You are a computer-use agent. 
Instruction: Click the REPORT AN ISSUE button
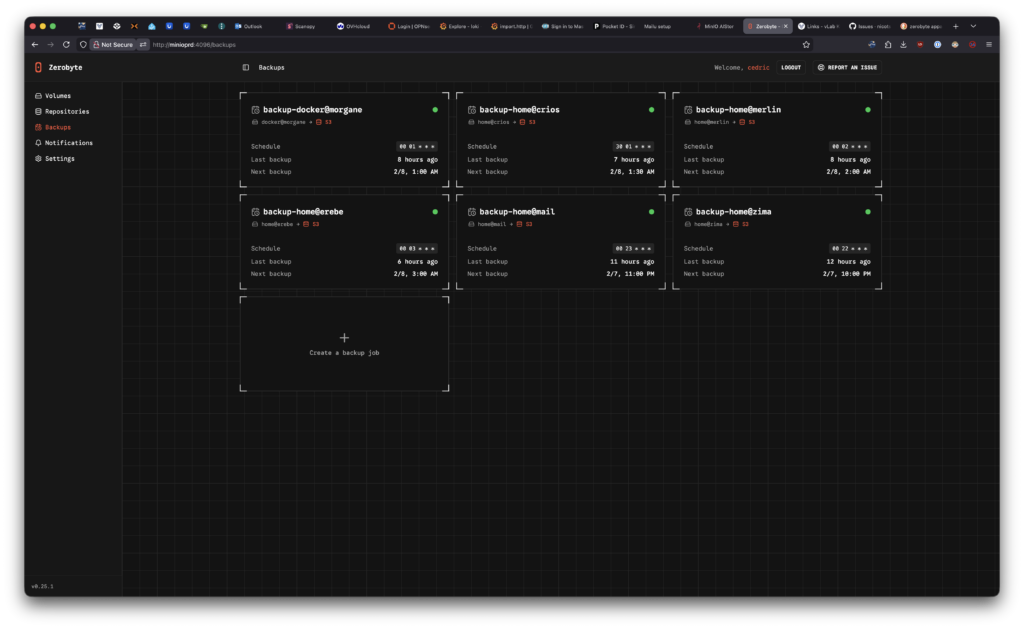[x=846, y=68]
